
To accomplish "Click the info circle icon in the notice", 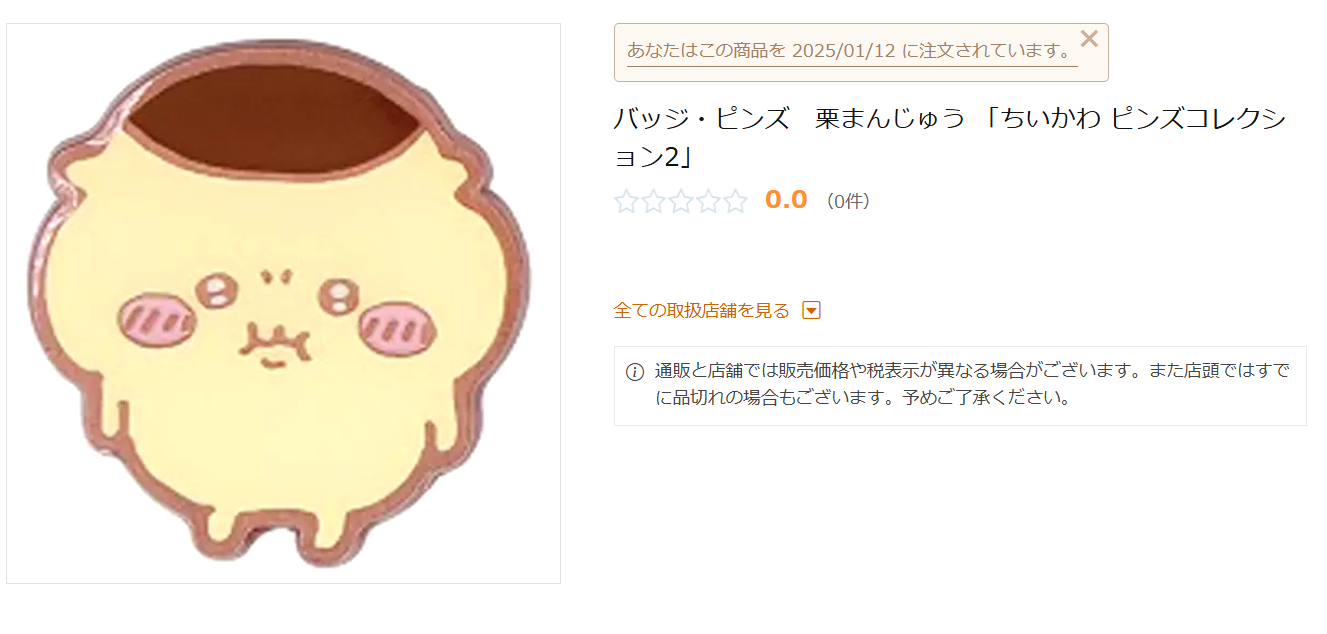I will coord(635,372).
